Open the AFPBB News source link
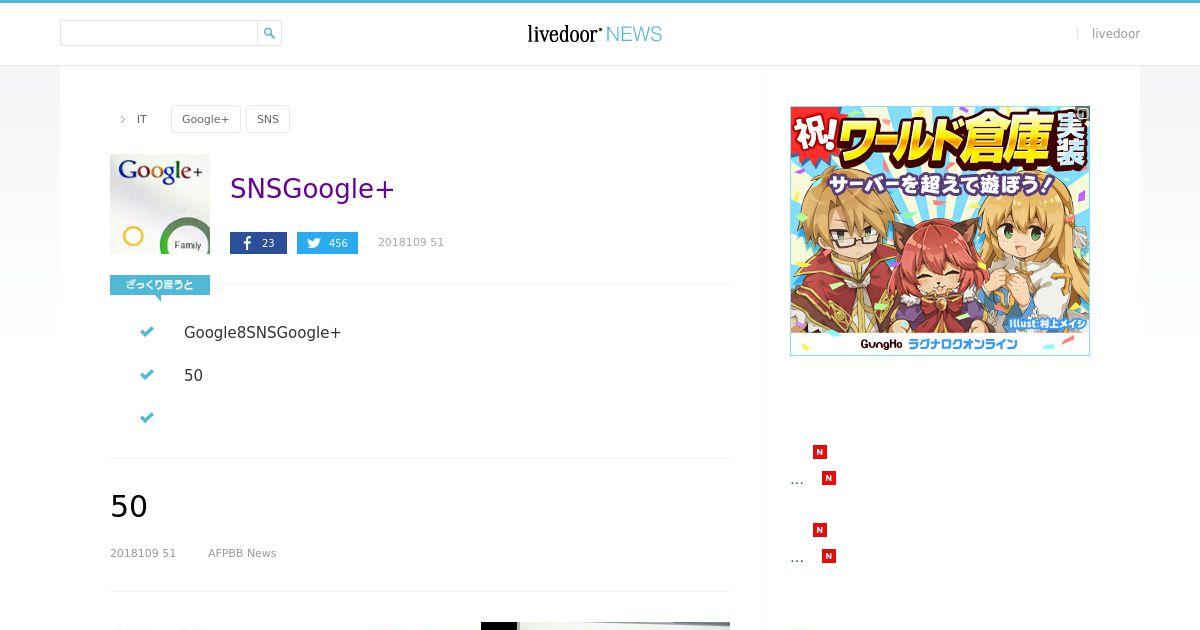 click(x=242, y=553)
